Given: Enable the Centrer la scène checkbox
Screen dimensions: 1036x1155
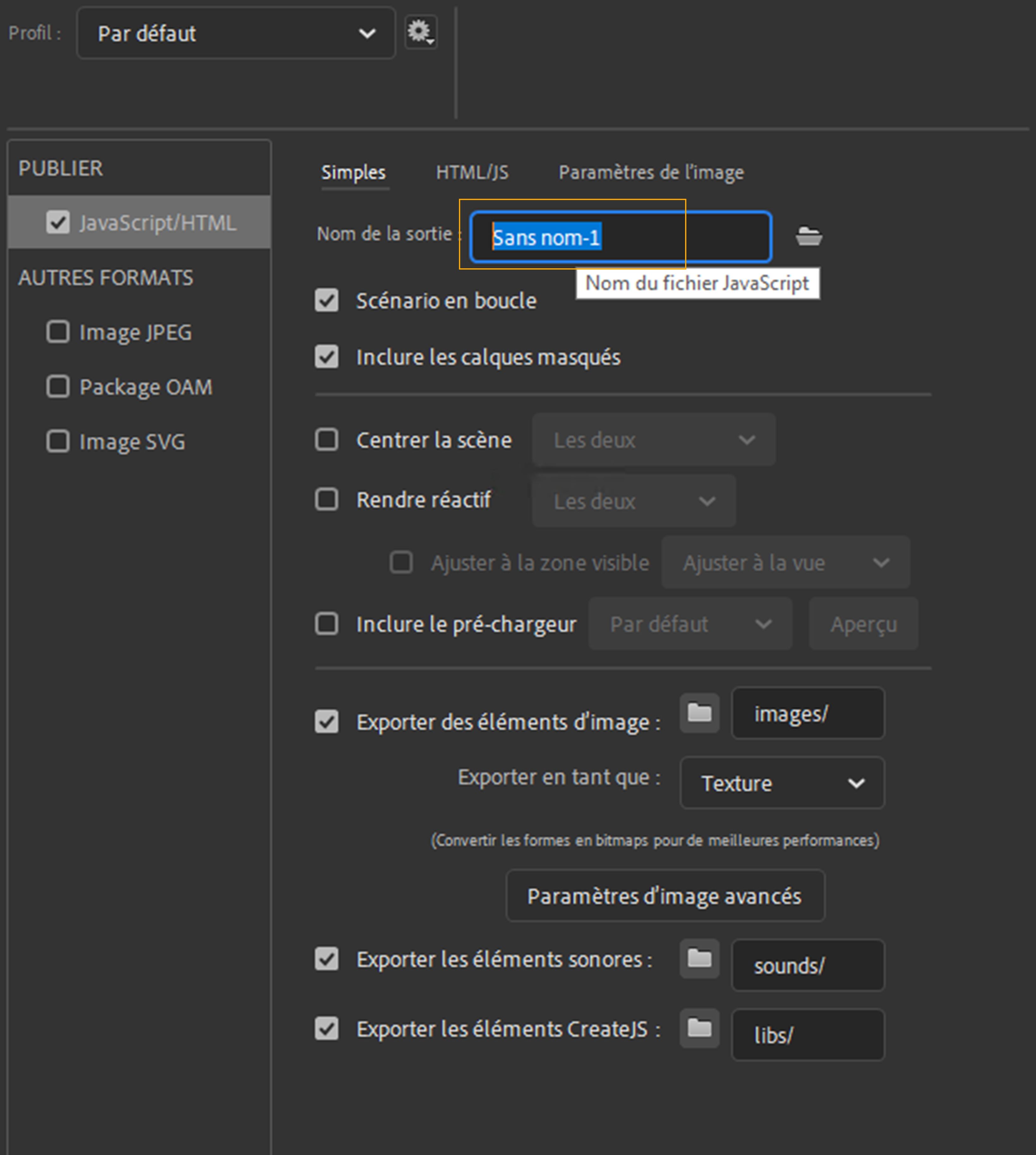Looking at the screenshot, I should pos(327,440).
